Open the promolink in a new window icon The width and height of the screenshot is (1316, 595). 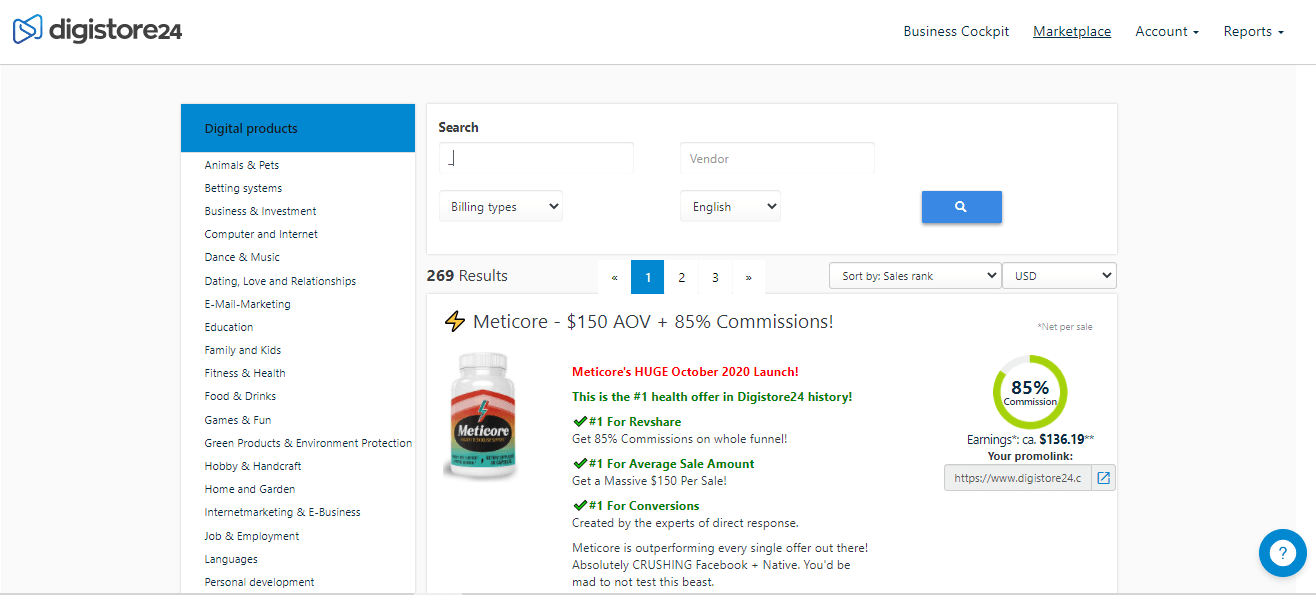[x=1103, y=478]
